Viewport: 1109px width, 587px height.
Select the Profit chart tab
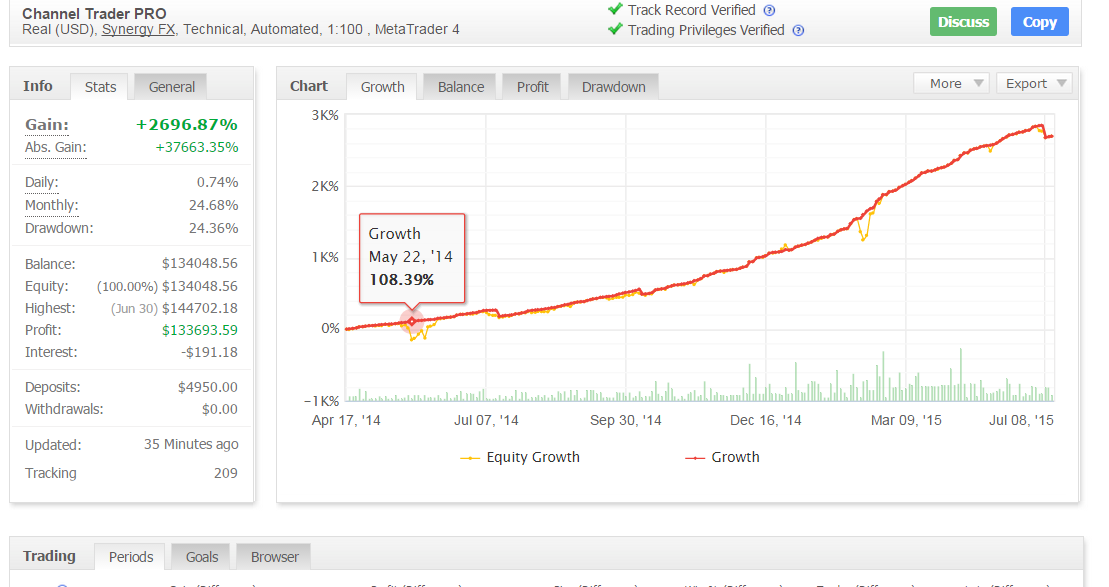532,87
